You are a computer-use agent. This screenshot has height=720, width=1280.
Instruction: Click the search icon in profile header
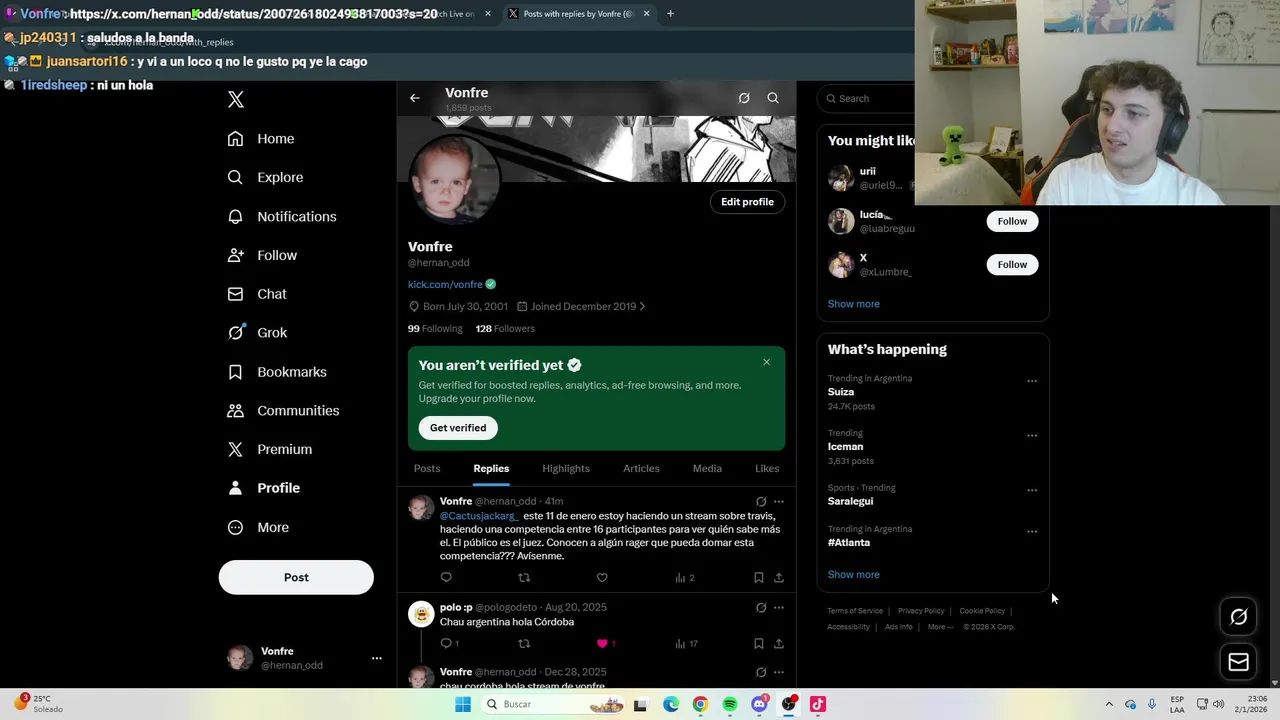[x=773, y=98]
